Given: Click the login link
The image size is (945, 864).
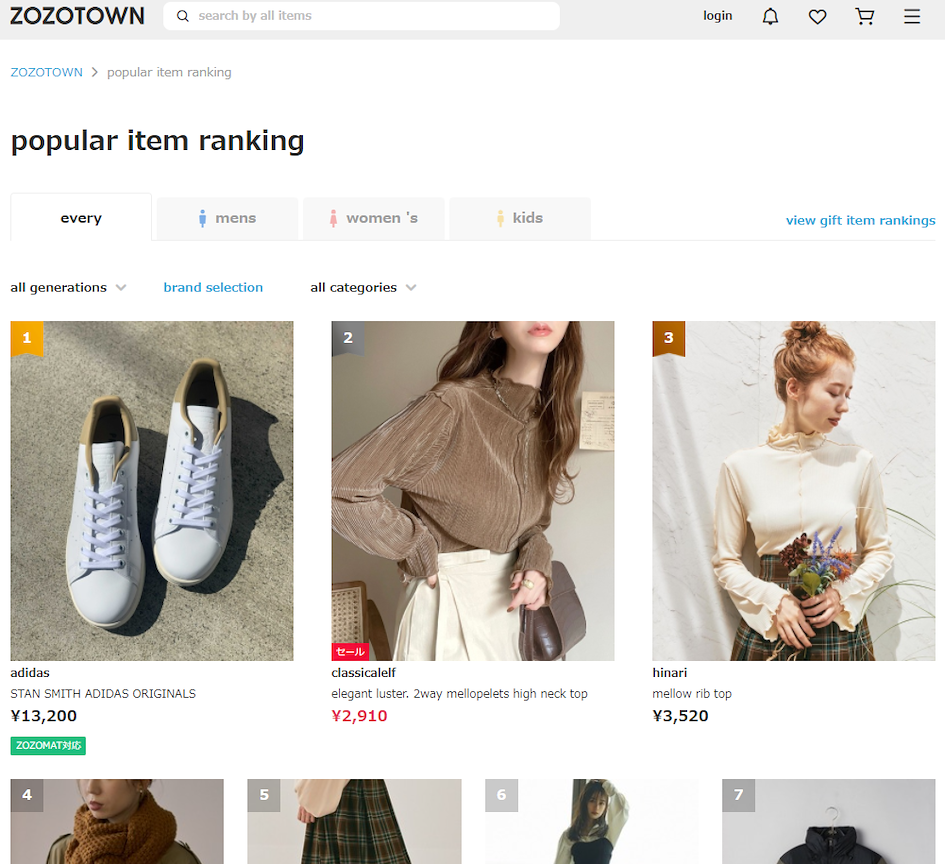Looking at the screenshot, I should (x=717, y=16).
